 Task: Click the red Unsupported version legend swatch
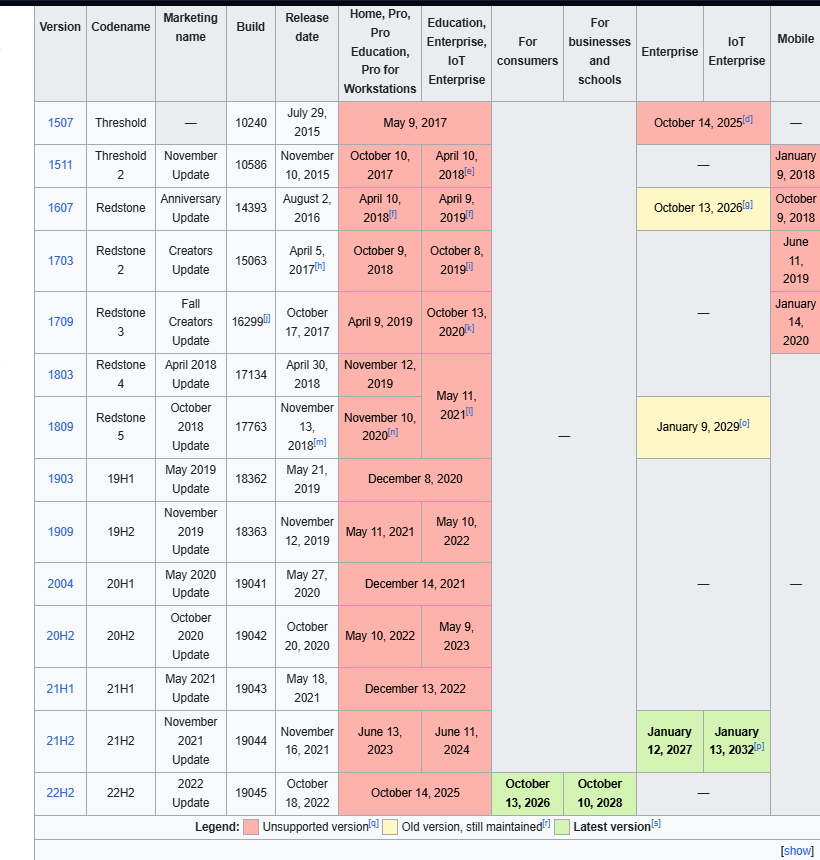[x=251, y=827]
